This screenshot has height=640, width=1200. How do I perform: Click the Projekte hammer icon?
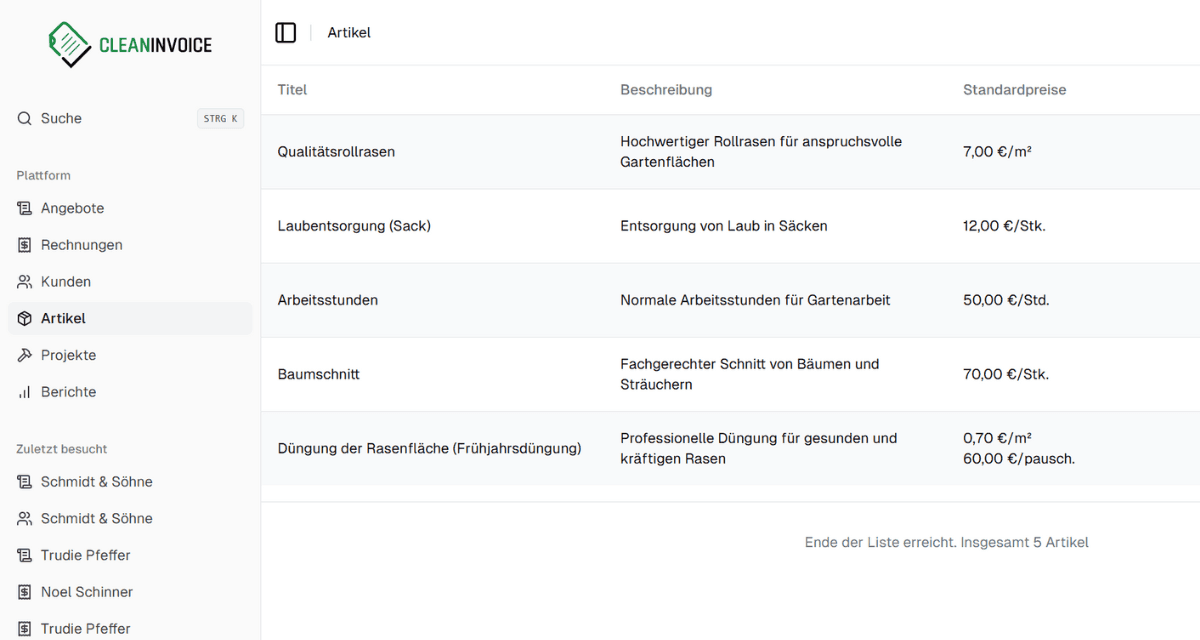(x=25, y=355)
